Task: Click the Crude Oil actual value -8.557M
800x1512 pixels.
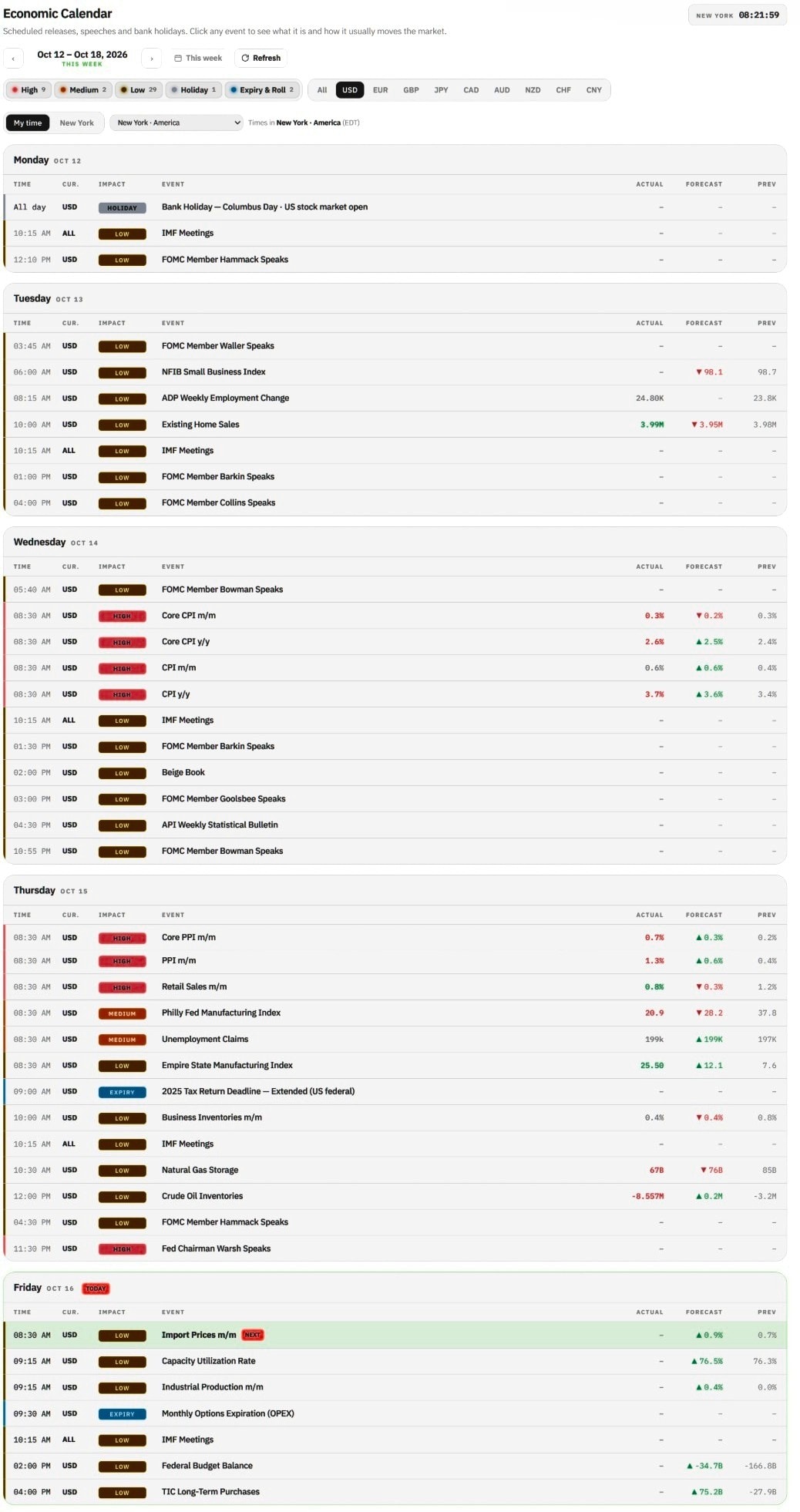Action: [x=648, y=1197]
